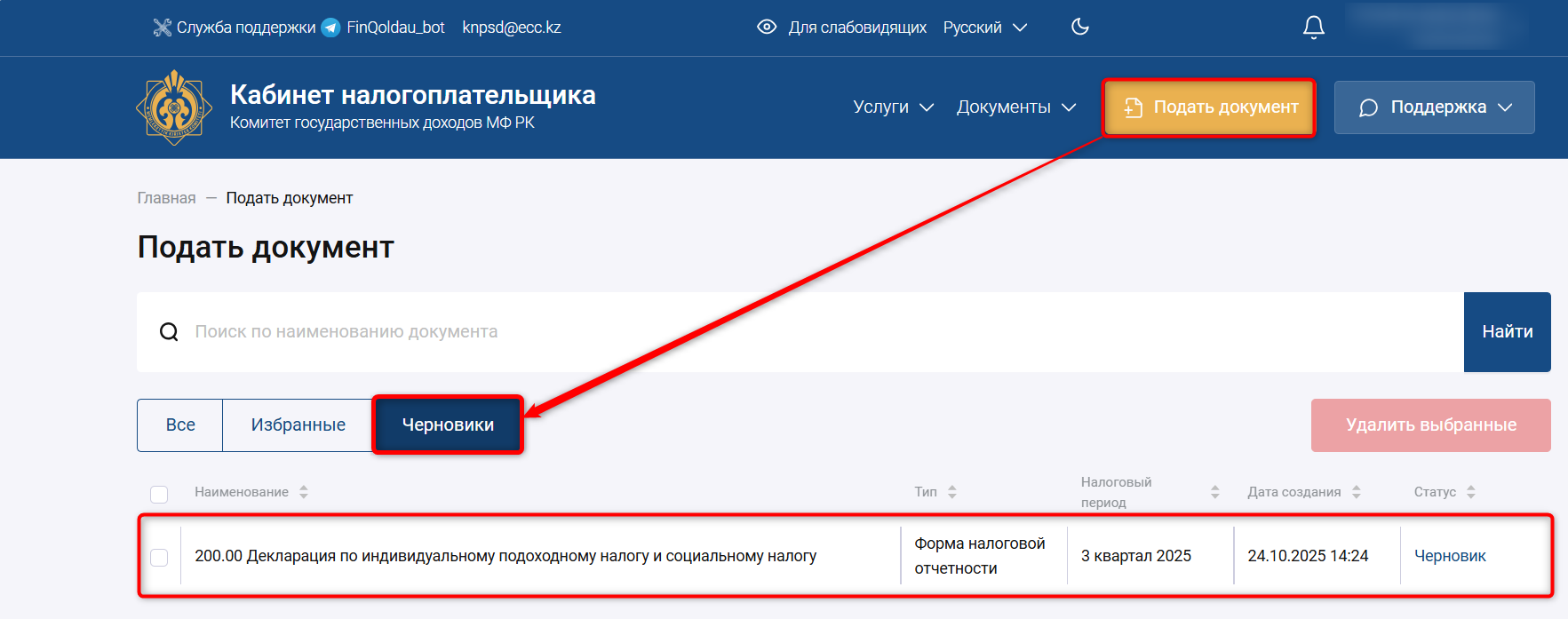
Task: Click the document icon in Подать документ button
Action: [1133, 107]
